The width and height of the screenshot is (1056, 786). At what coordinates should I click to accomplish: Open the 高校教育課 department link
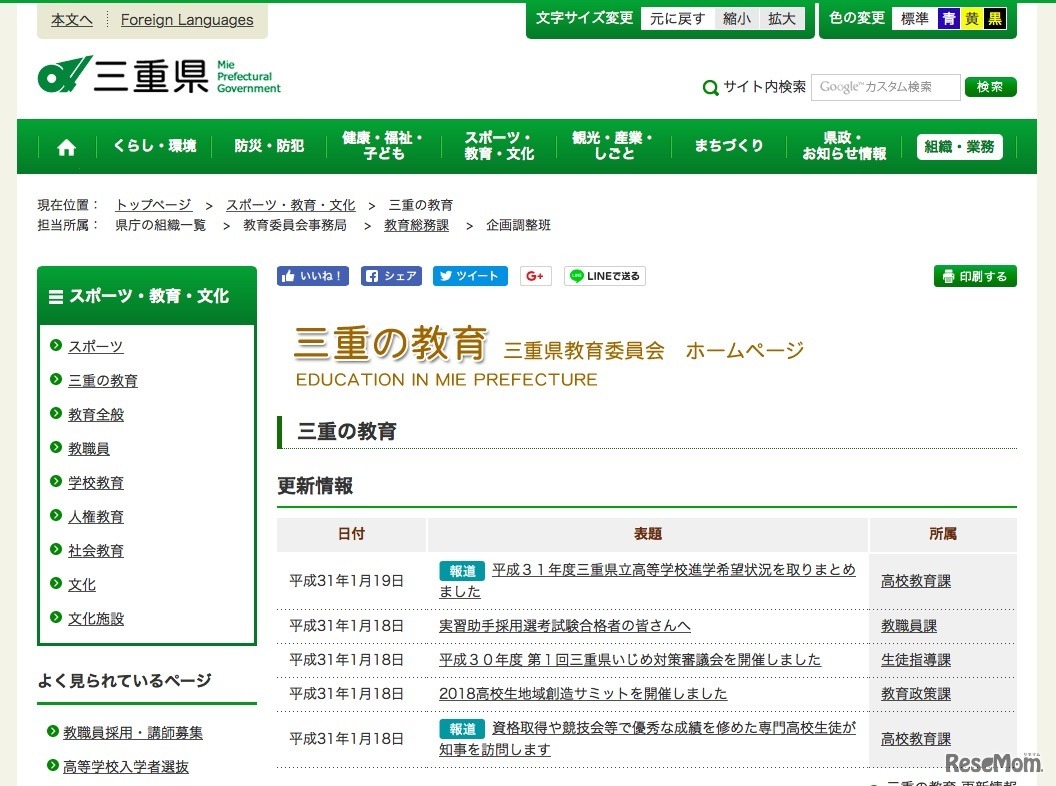(x=915, y=580)
